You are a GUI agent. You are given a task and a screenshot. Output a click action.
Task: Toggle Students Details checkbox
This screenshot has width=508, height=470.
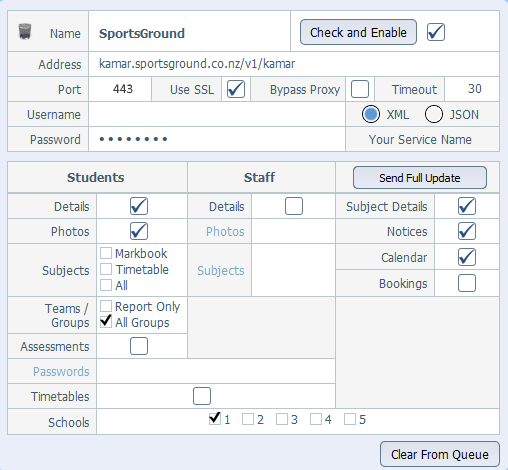coord(139,206)
